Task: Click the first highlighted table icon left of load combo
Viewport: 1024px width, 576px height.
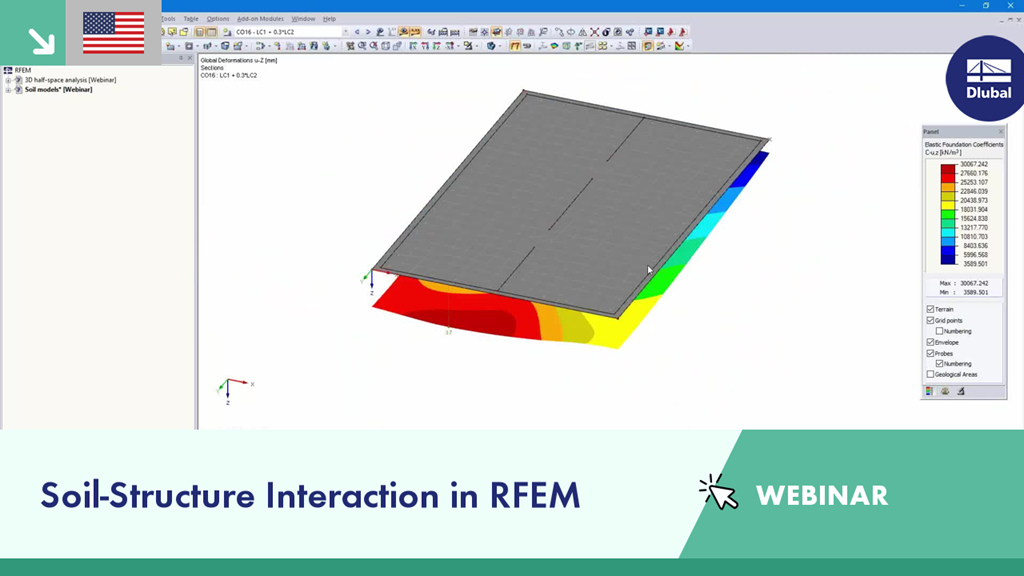Action: click(200, 31)
